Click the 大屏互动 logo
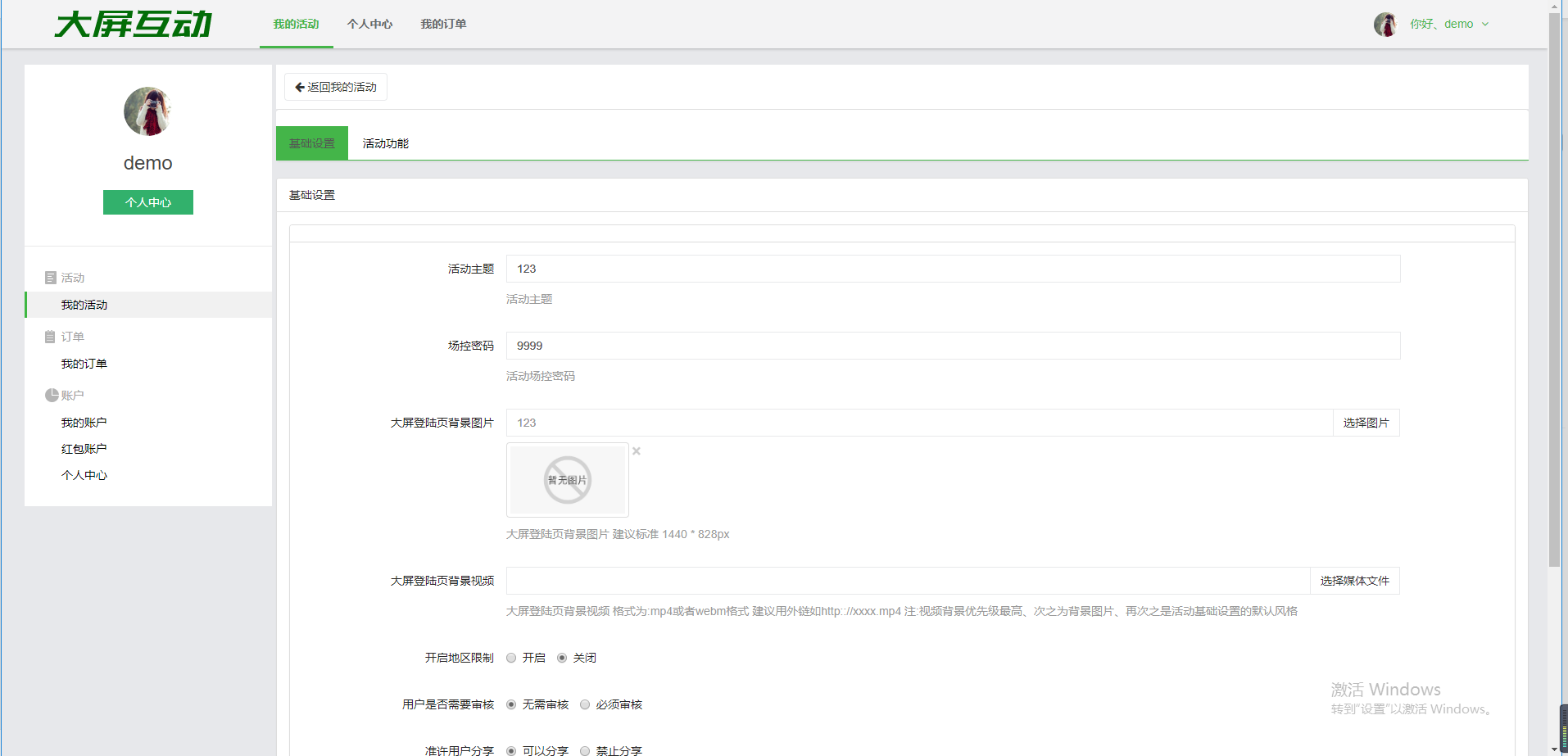Image resolution: width=1568 pixels, height=756 pixels. pyautogui.click(x=134, y=25)
